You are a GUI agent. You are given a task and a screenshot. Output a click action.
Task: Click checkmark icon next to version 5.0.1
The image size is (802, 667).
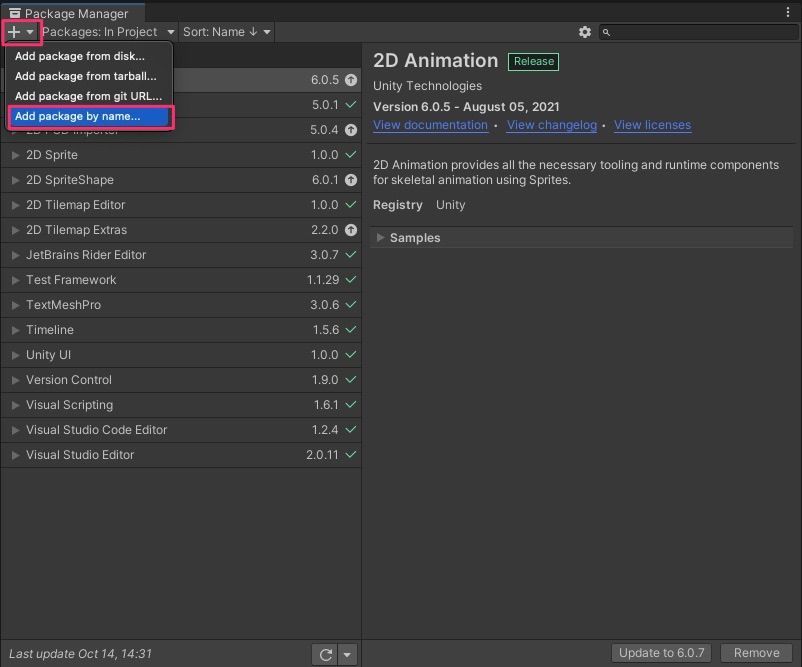351,105
